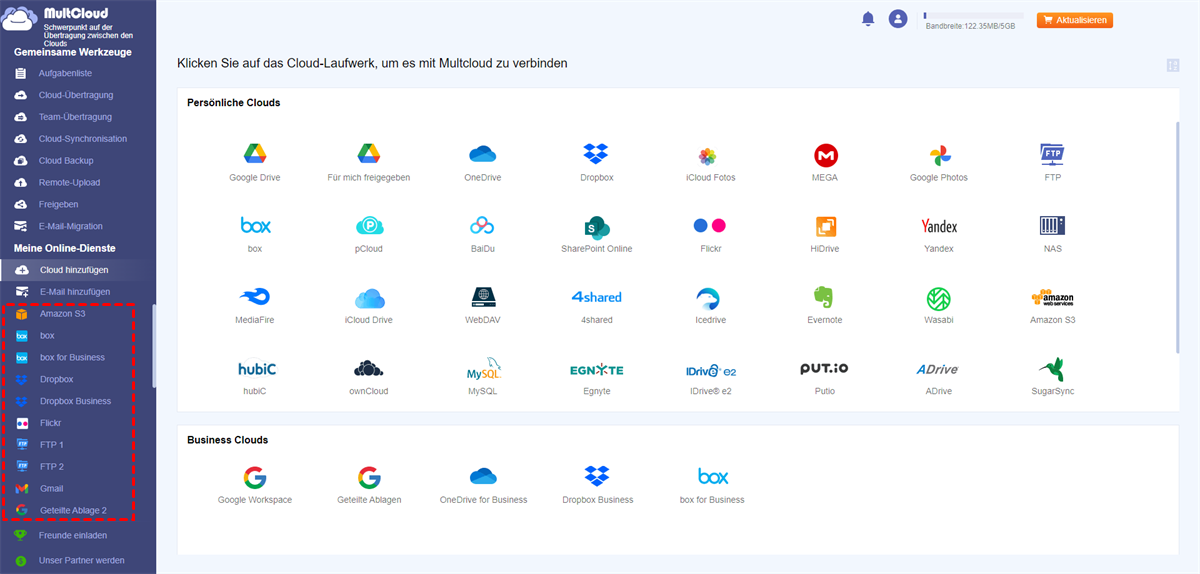This screenshot has height=574, width=1200.
Task: Select Geteilte Ablagen under Business Clouds
Action: [x=369, y=486]
